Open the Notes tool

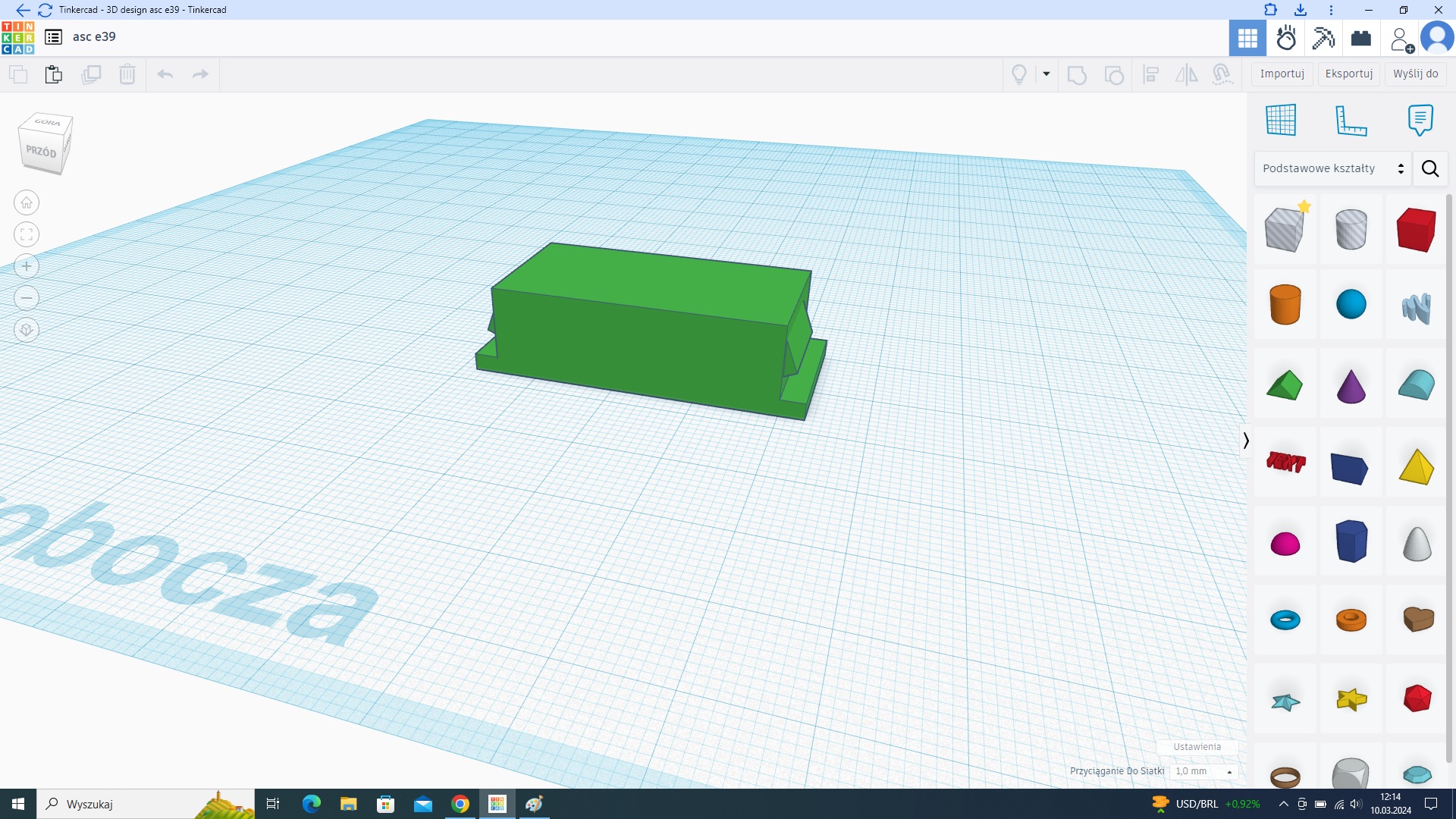1420,120
